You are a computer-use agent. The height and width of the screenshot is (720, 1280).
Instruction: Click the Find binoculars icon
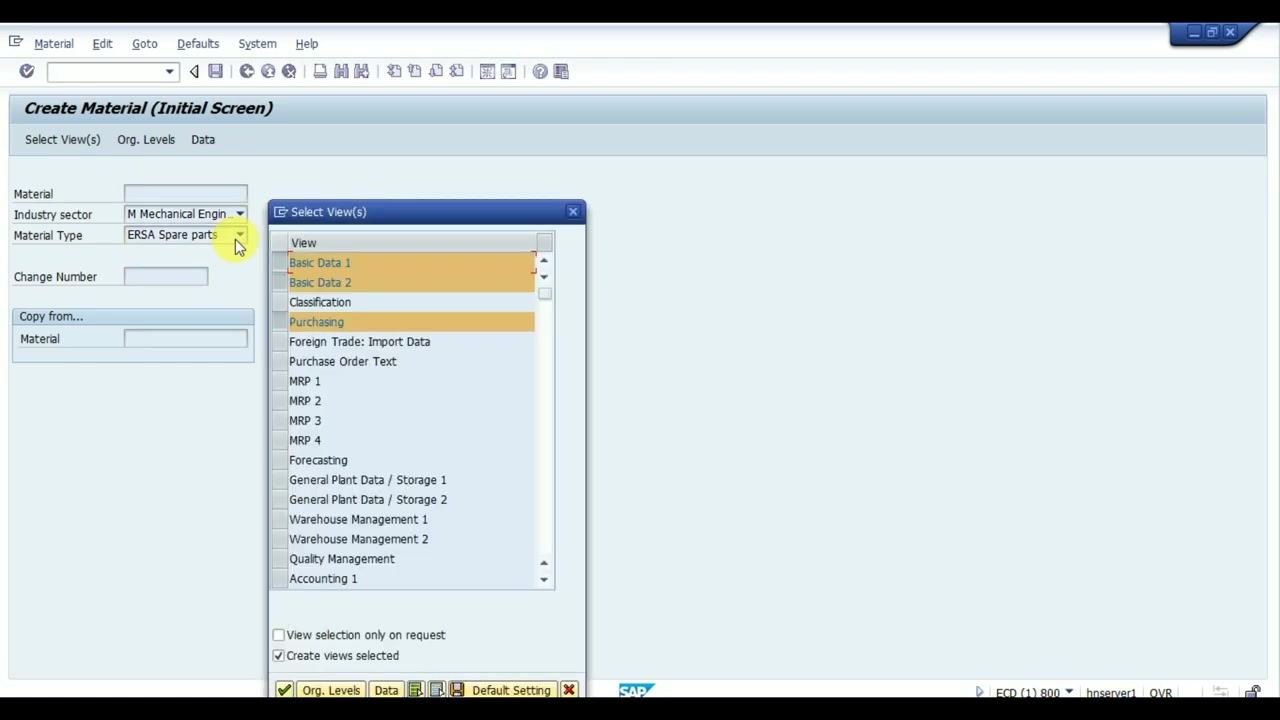click(x=341, y=71)
